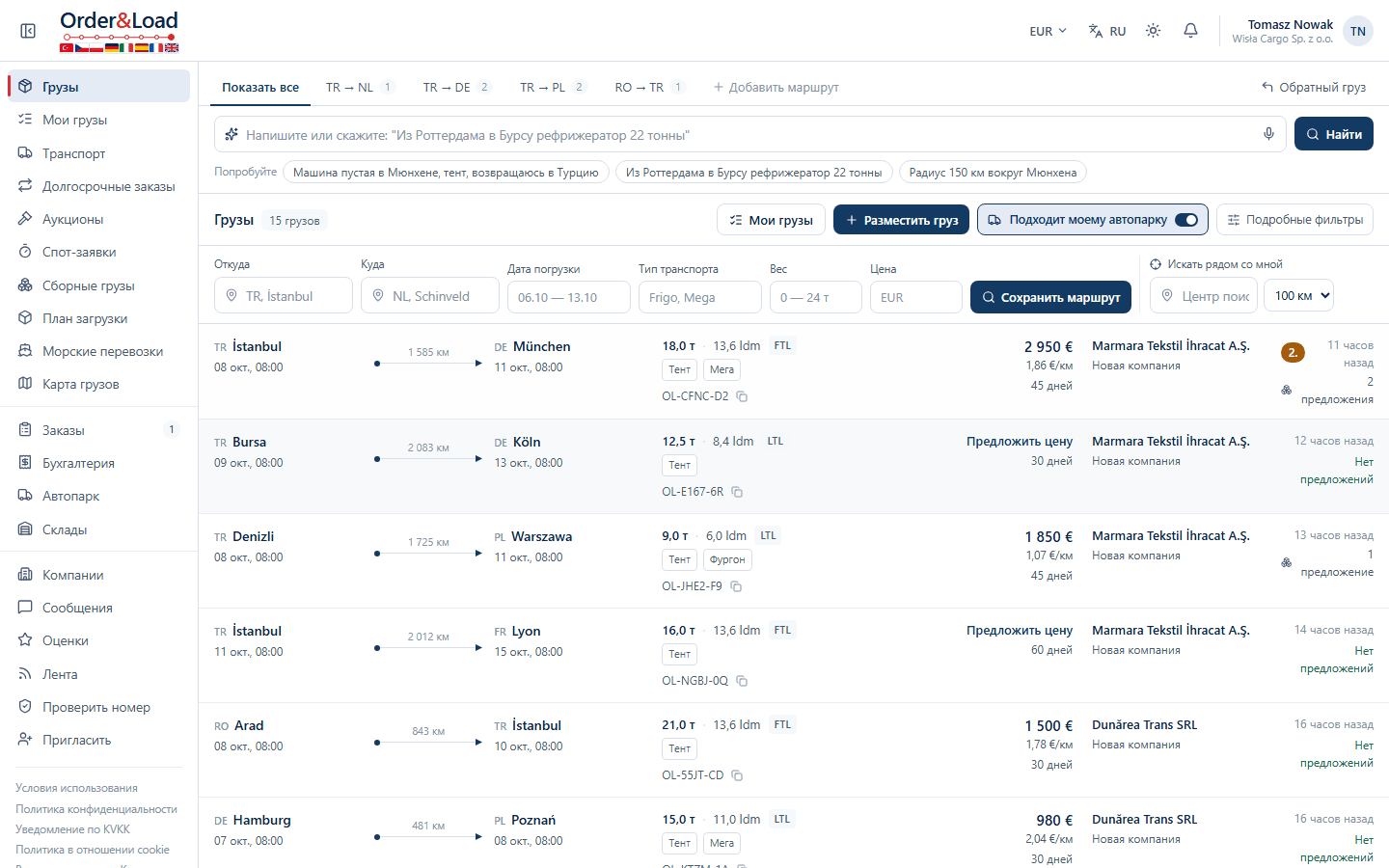The image size is (1389, 868).
Task: Open notifications bell
Action: (1191, 31)
